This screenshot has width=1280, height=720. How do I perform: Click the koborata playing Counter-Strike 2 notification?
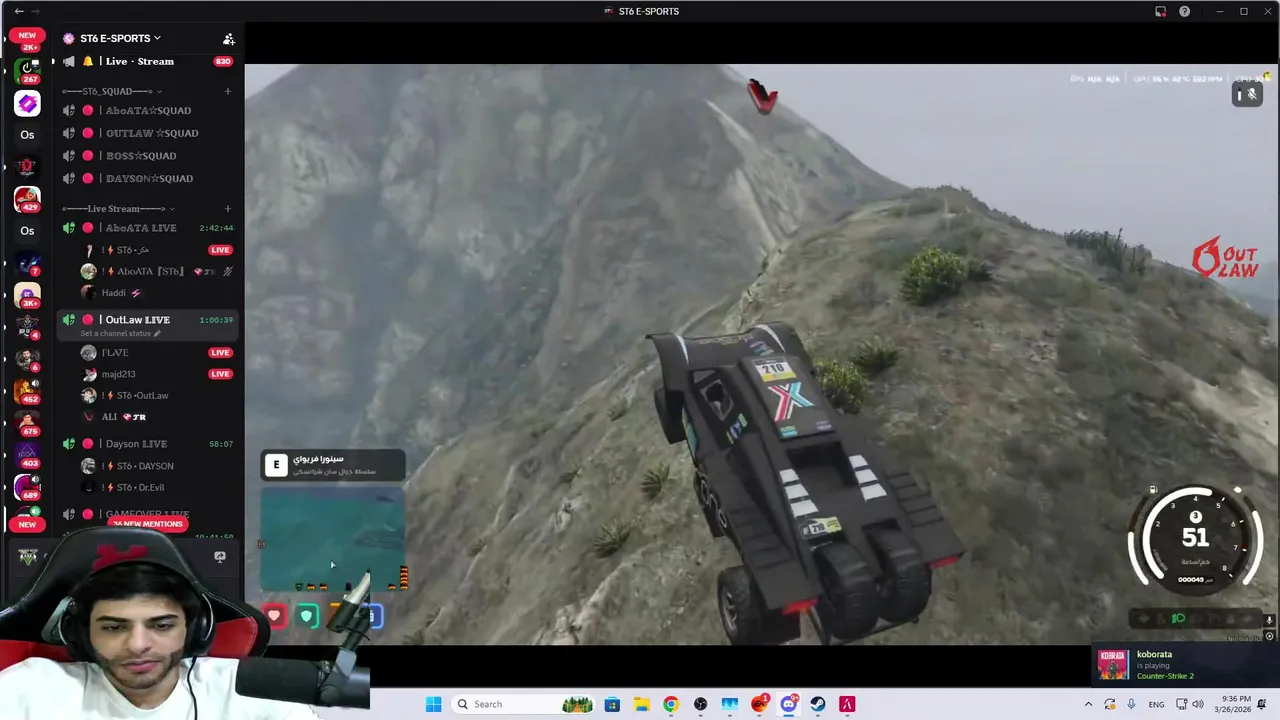(x=1182, y=665)
